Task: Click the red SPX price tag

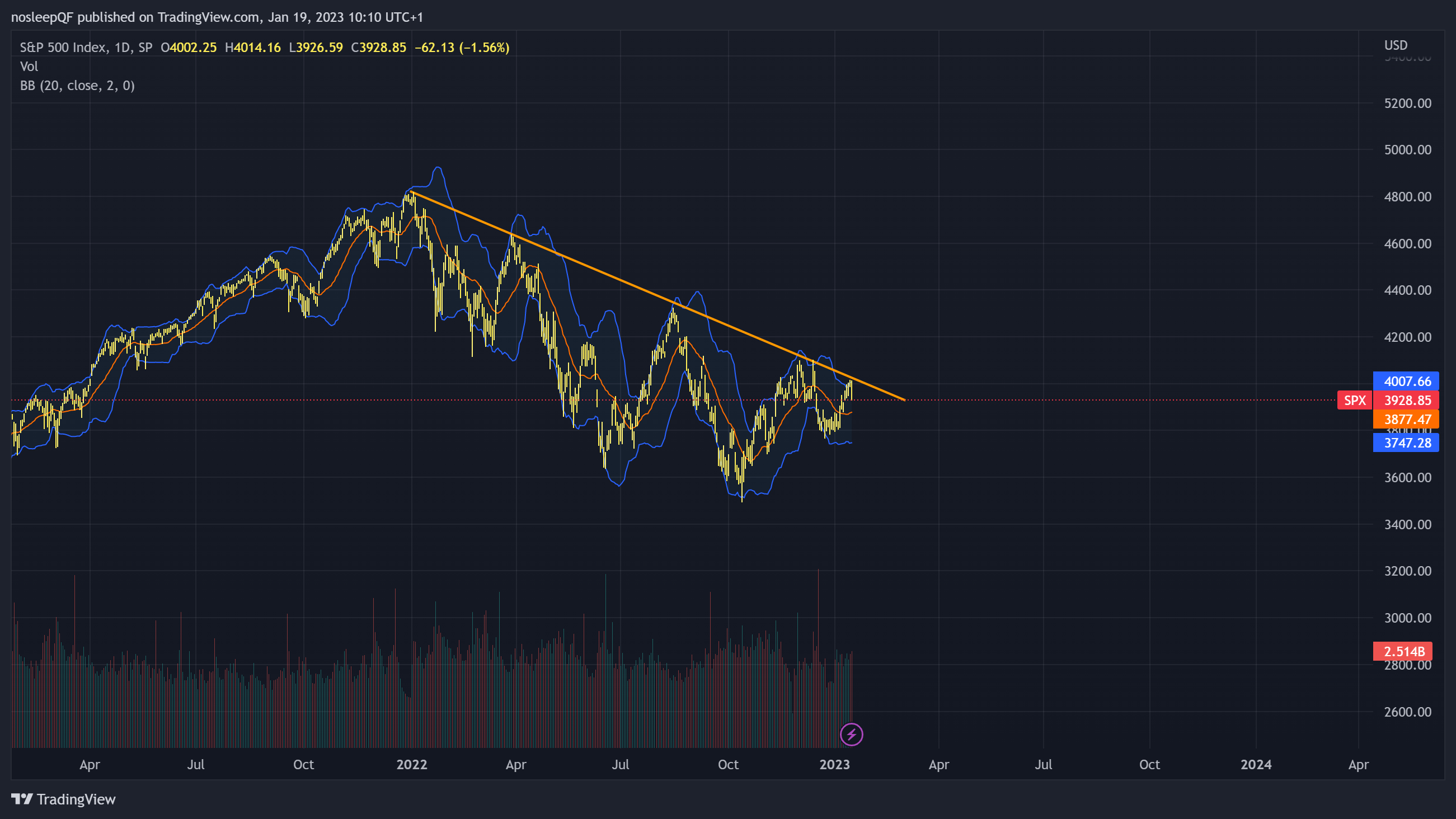Action: (x=1354, y=401)
